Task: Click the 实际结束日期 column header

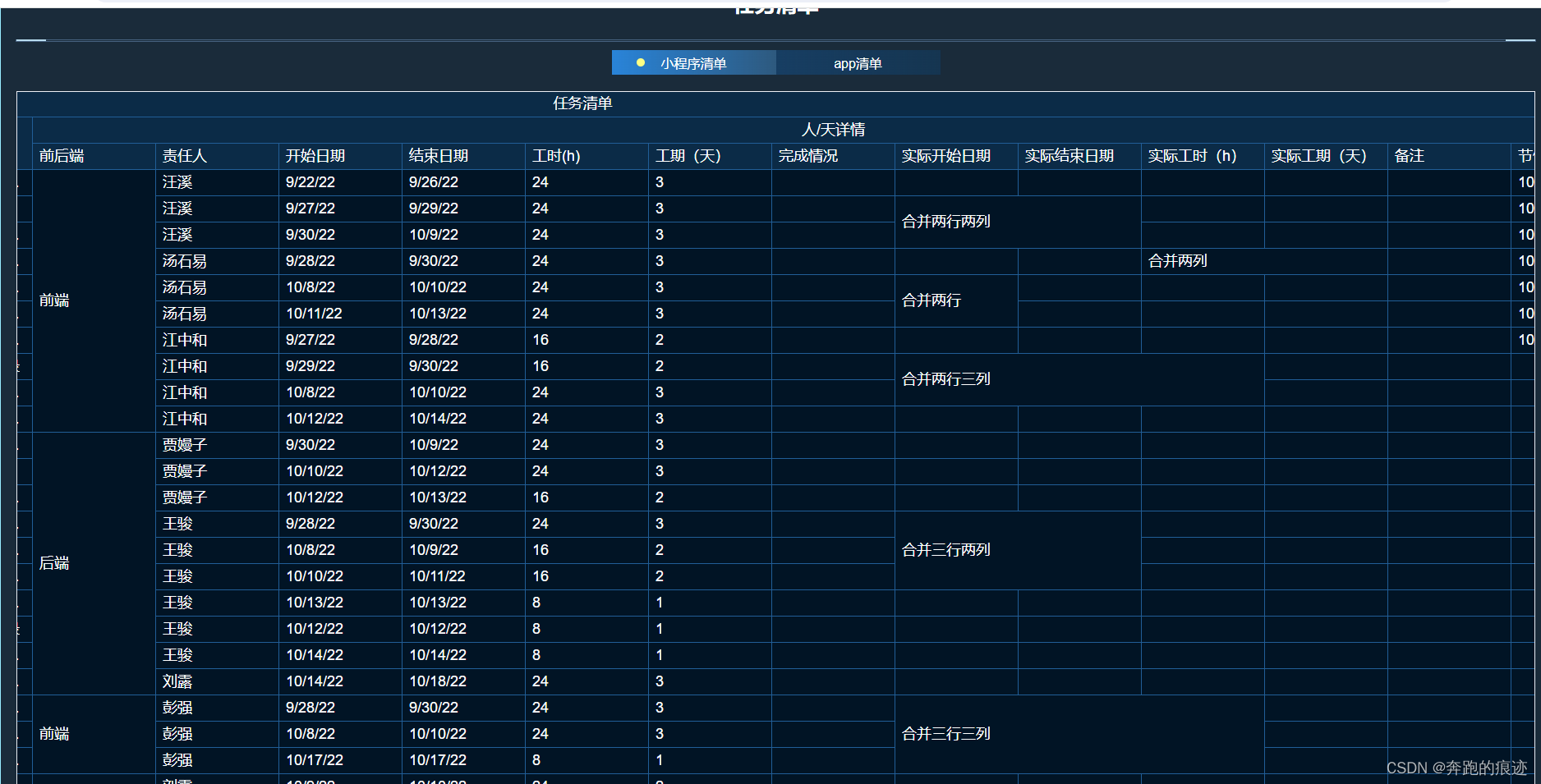Action: pyautogui.click(x=1069, y=156)
